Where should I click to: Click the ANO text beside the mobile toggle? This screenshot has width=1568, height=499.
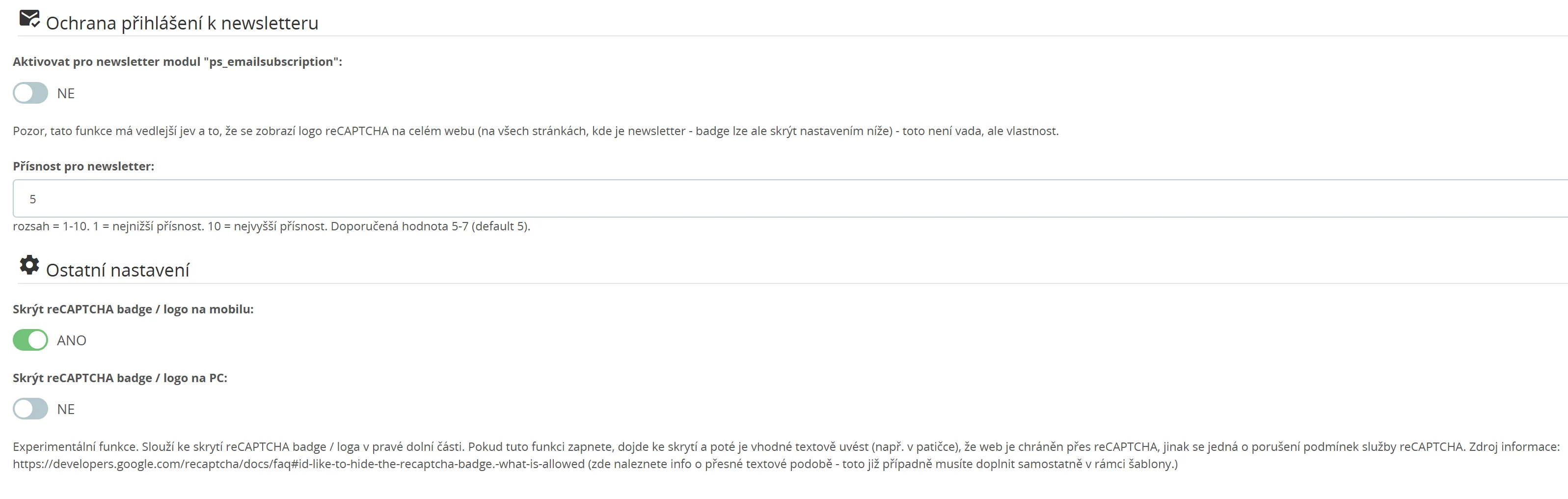[72, 340]
